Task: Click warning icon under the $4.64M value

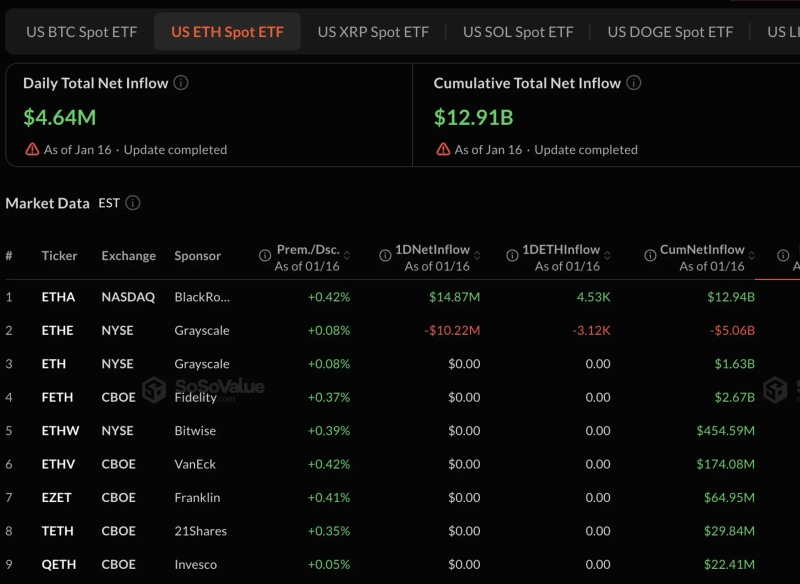Action: coord(32,149)
